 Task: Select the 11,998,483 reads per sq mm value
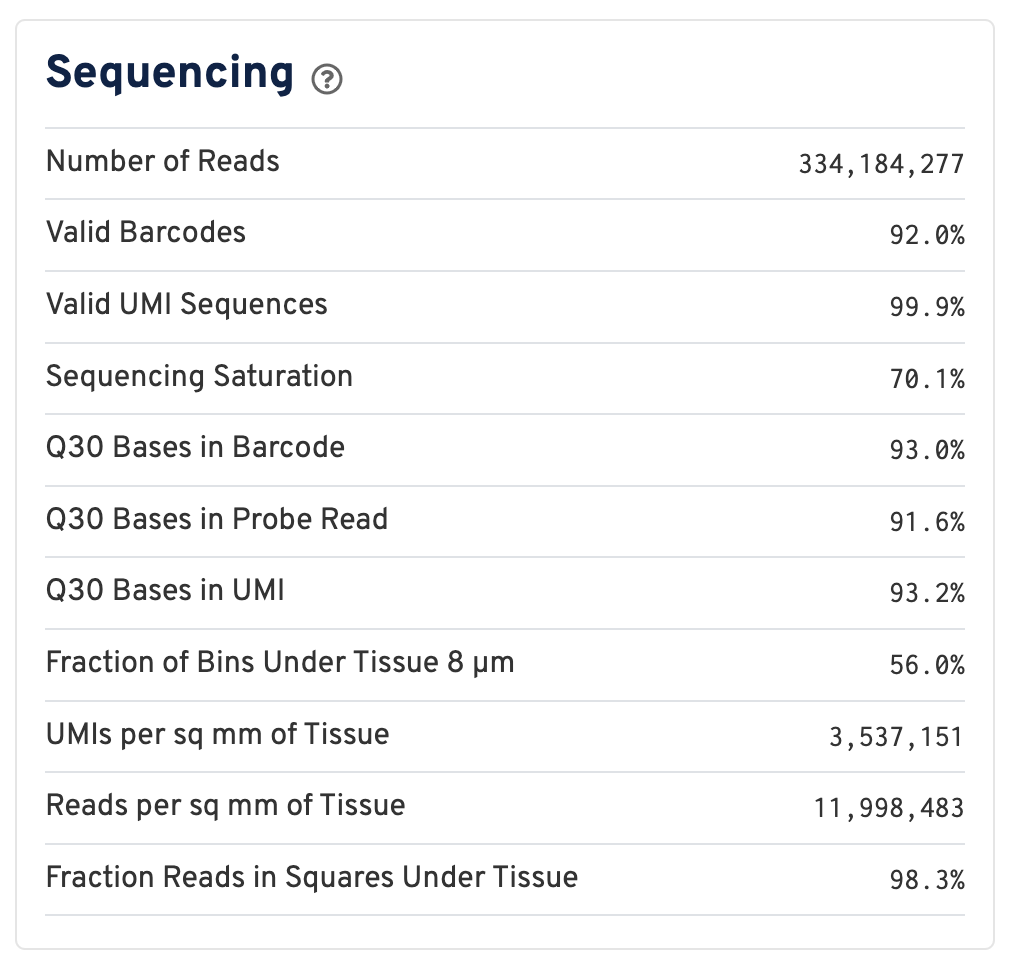point(889,809)
